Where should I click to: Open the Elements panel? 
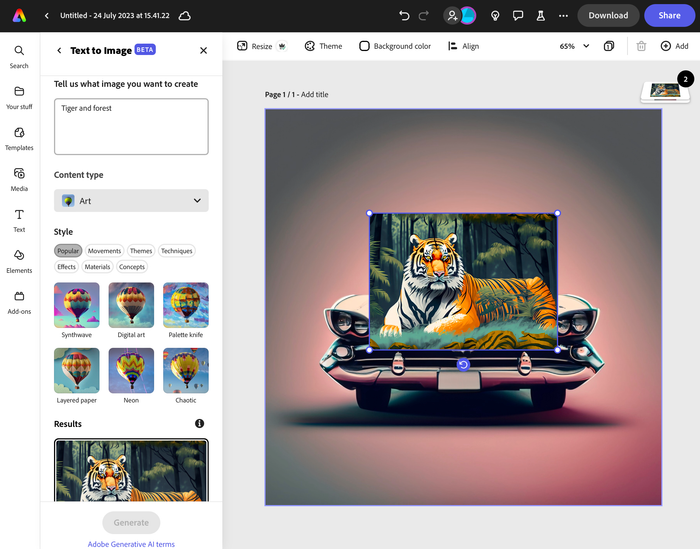[19, 261]
